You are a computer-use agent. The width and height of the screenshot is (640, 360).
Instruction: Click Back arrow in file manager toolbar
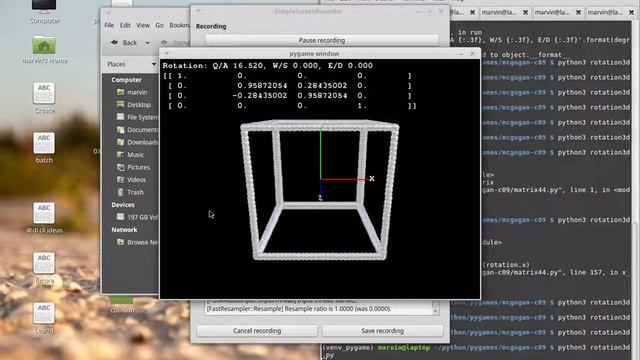coord(115,42)
